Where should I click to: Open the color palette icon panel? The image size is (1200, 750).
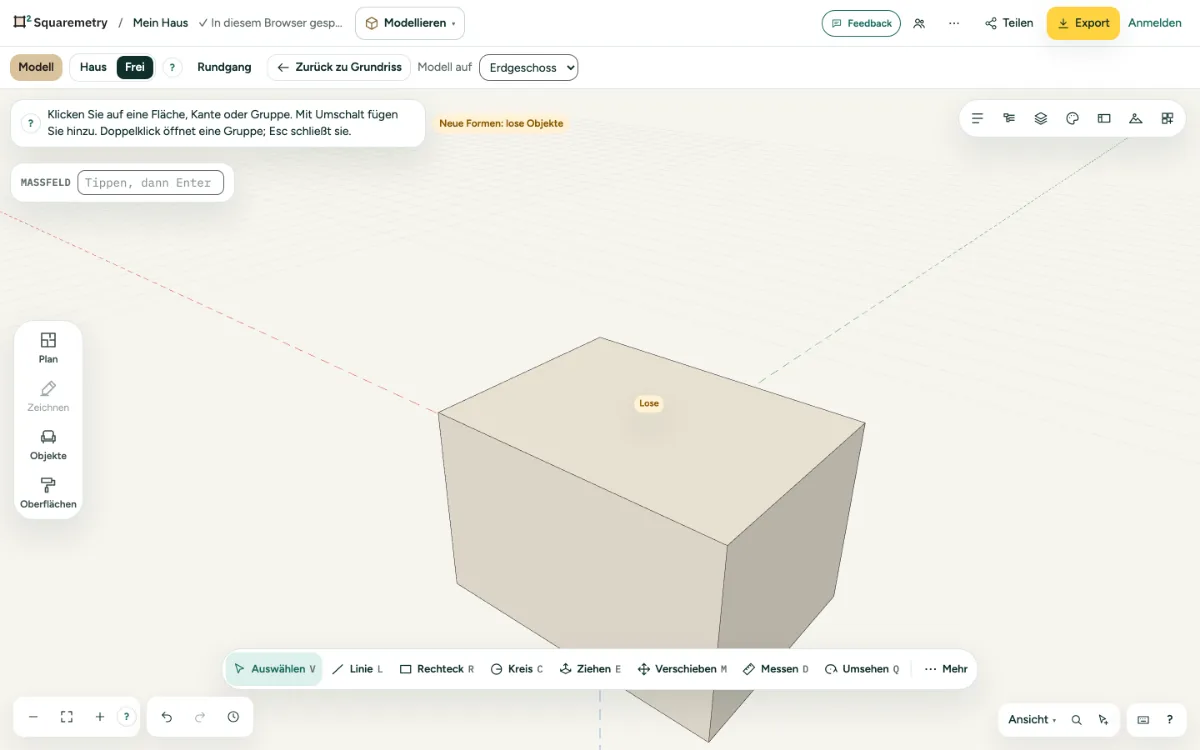[1072, 118]
